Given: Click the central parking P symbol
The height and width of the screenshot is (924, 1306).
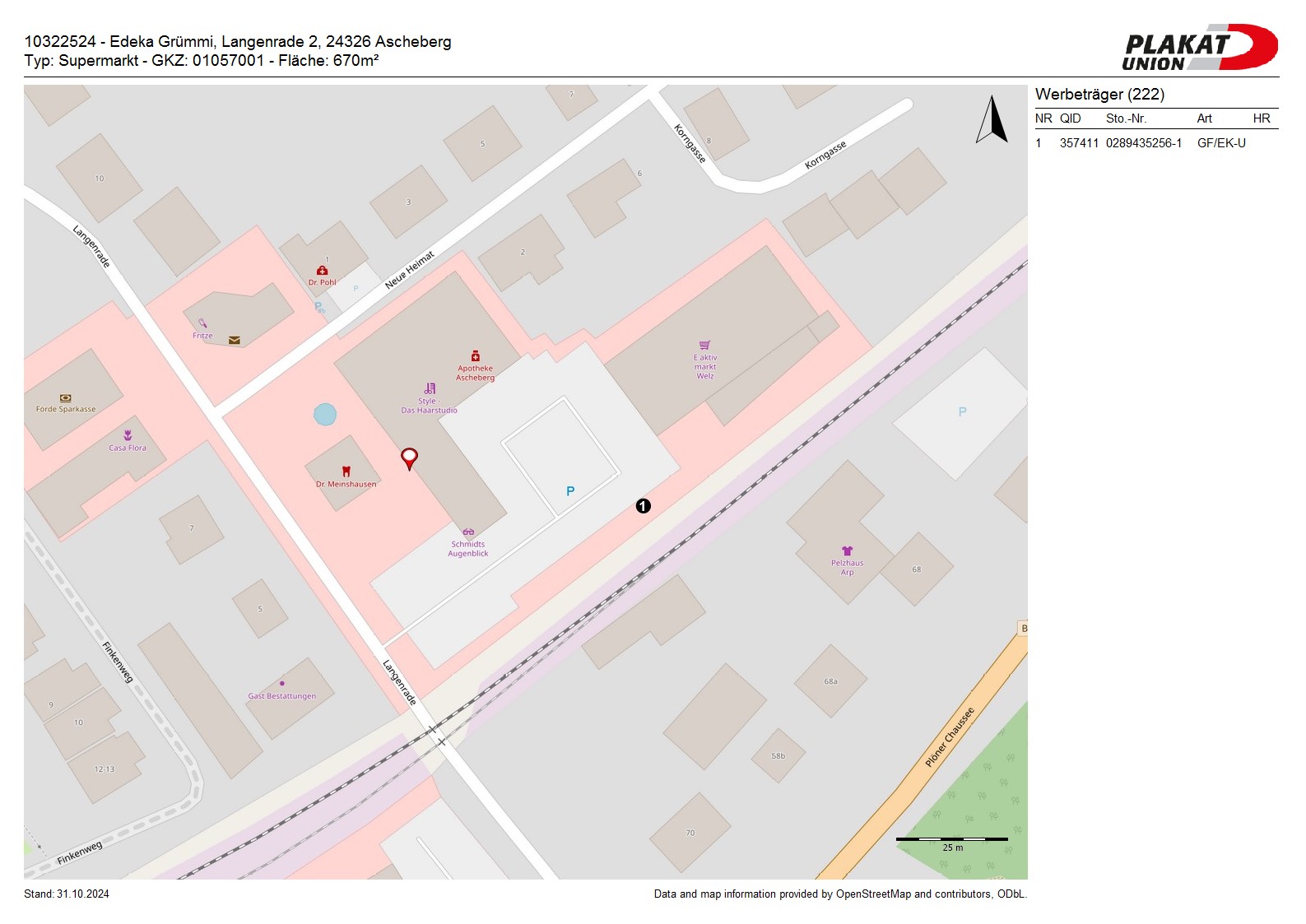Looking at the screenshot, I should point(570,491).
